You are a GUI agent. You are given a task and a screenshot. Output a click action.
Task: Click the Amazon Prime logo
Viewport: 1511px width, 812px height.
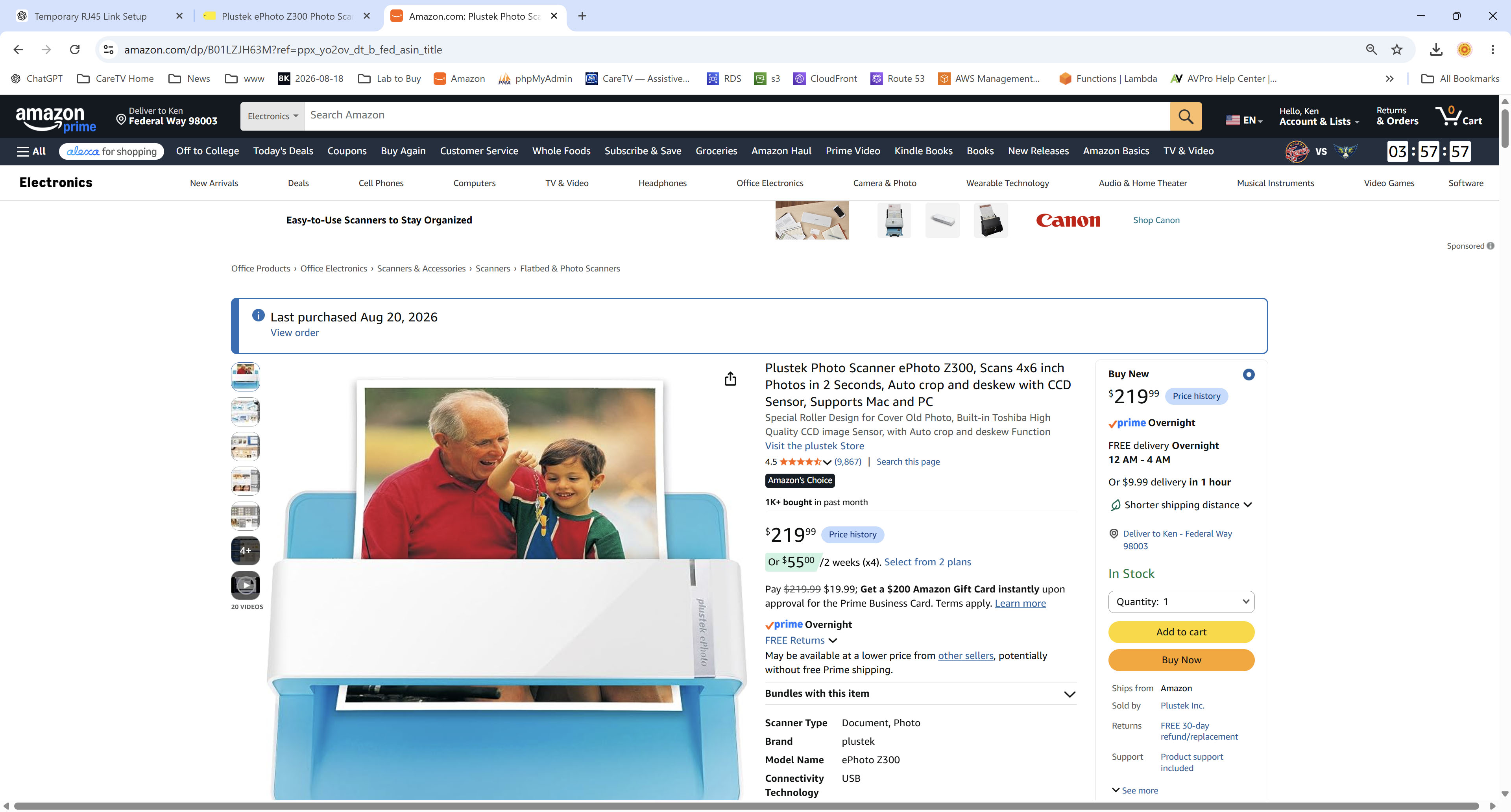(56, 120)
